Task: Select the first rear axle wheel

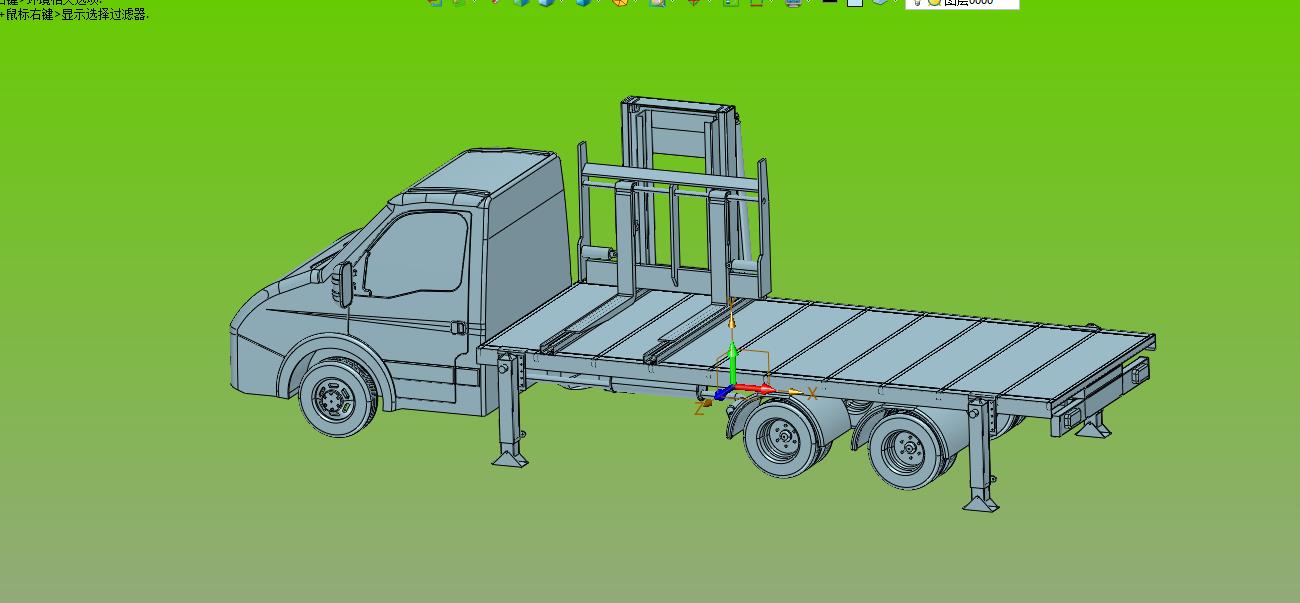Action: (x=783, y=438)
